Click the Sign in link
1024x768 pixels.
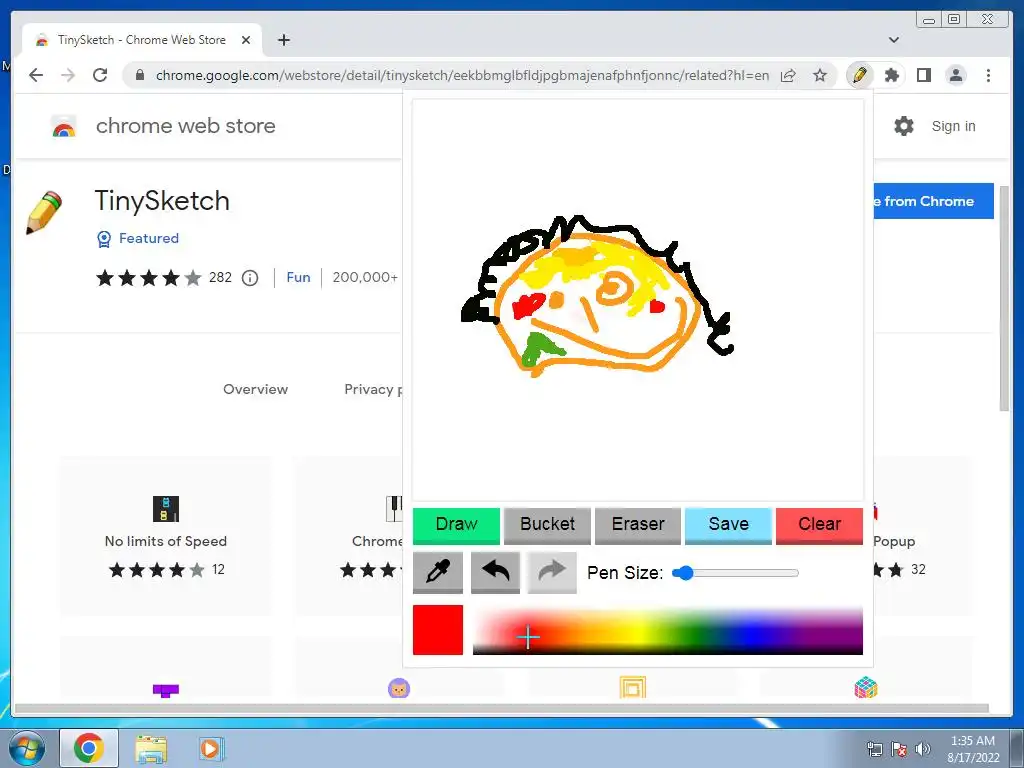tap(953, 126)
